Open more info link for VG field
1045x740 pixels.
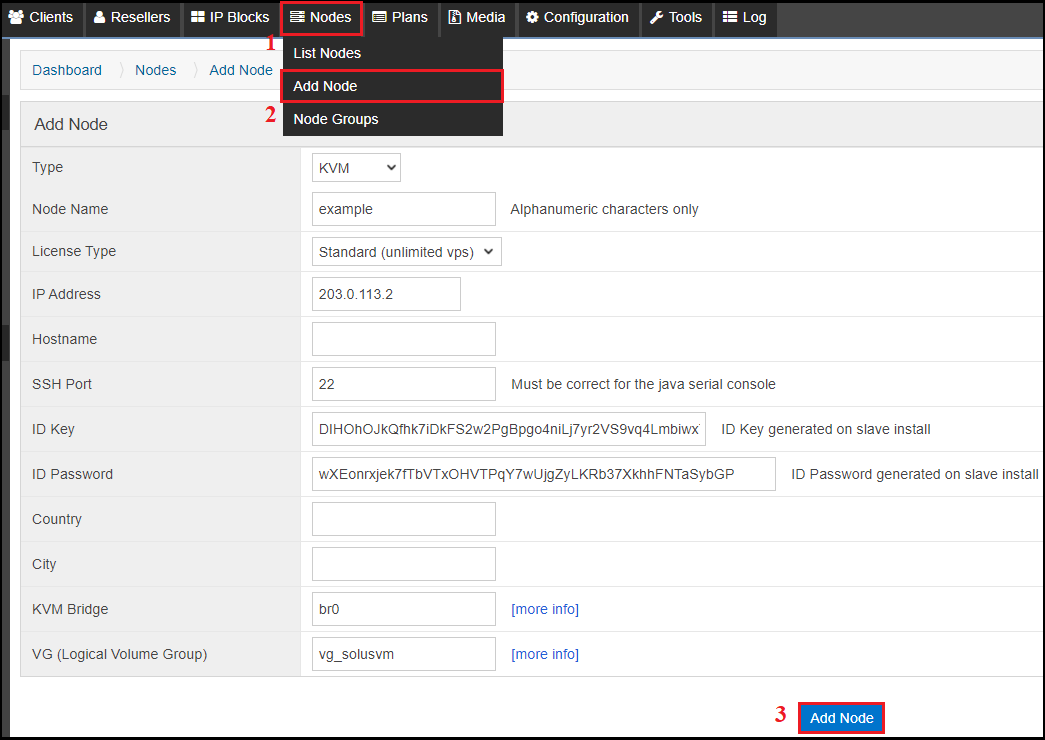[x=545, y=654]
